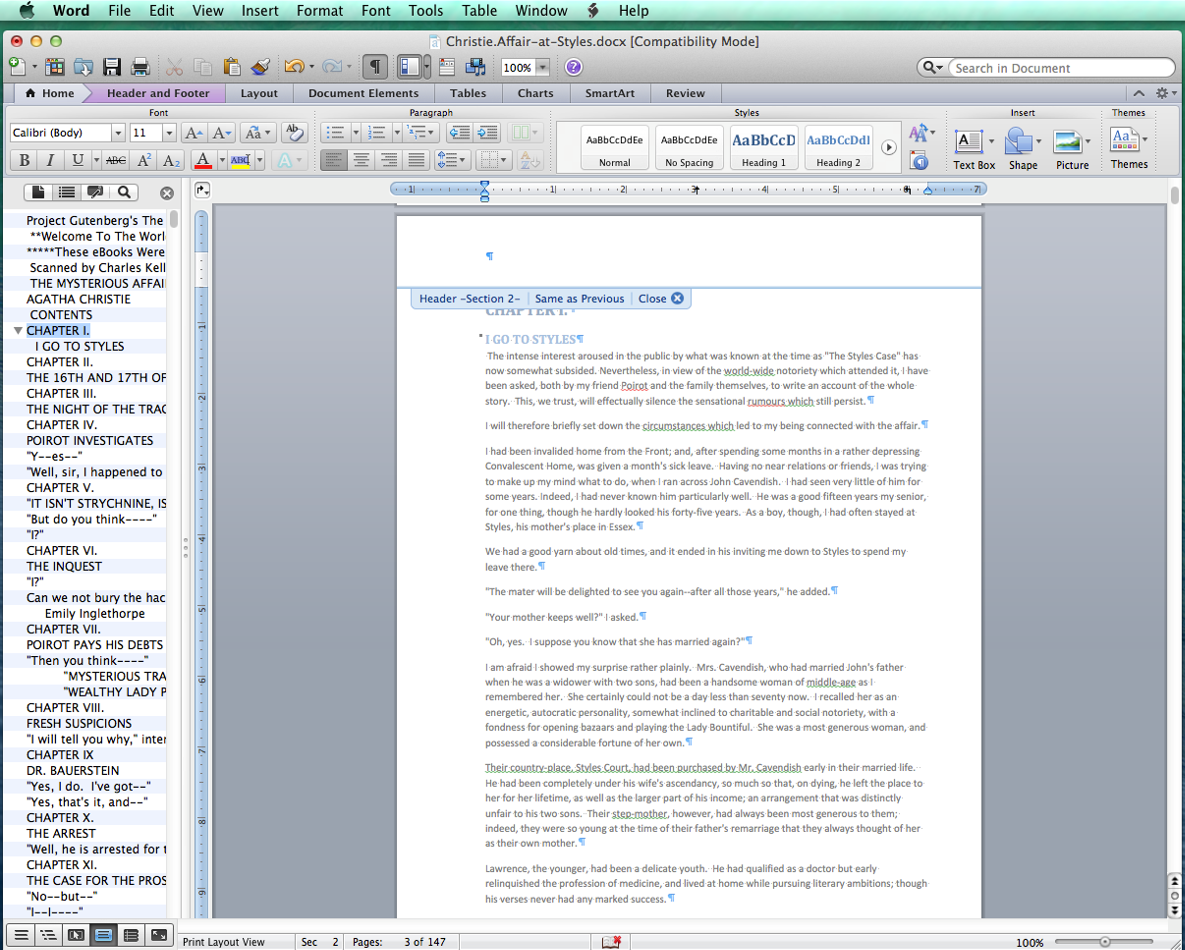Click the Undo arrow icon
Viewport: 1185px width, 950px height.
pyautogui.click(x=293, y=67)
